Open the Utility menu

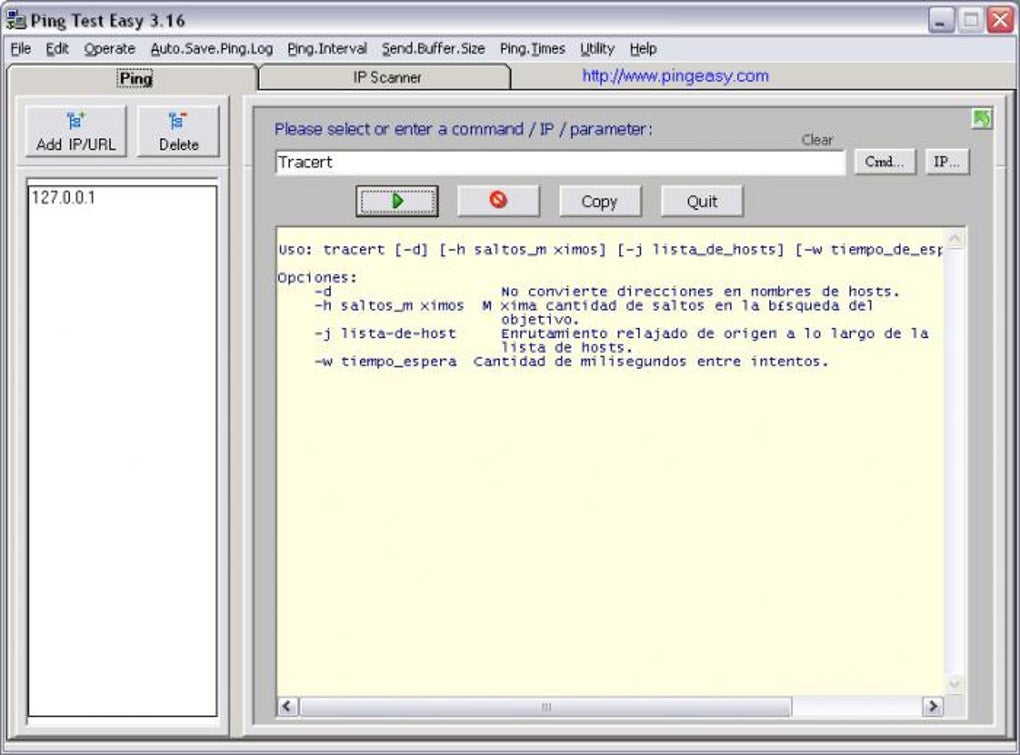(597, 49)
